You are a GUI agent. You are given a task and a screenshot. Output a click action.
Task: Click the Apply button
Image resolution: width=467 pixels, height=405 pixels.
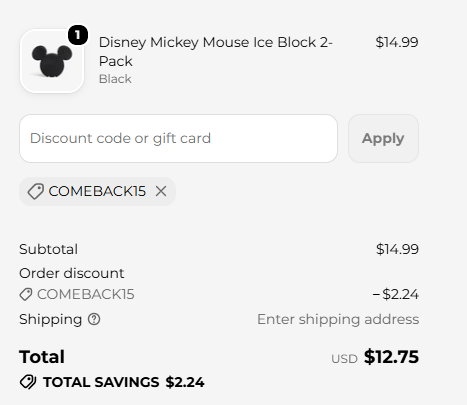coord(383,138)
